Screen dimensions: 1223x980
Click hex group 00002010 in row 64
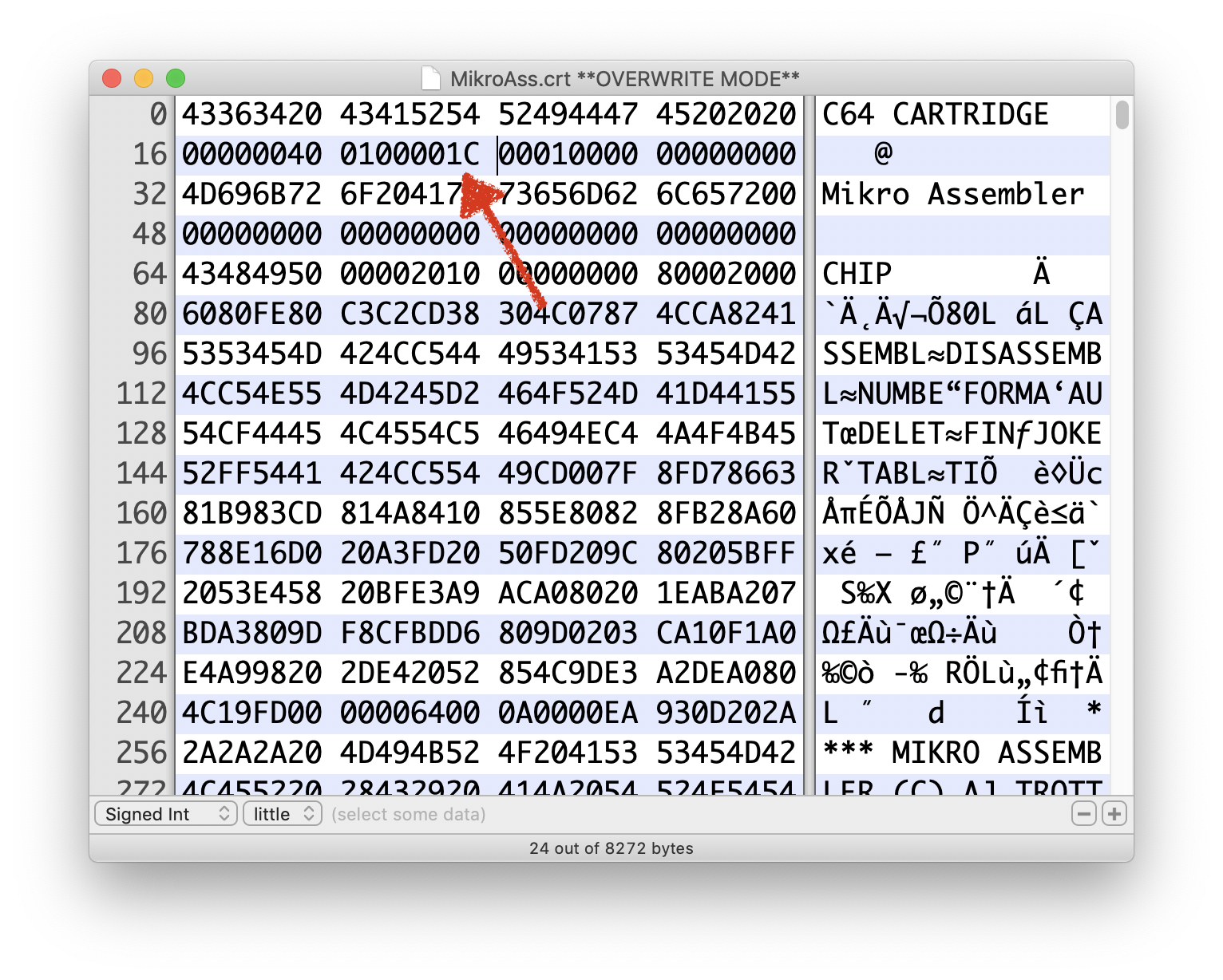[x=410, y=274]
